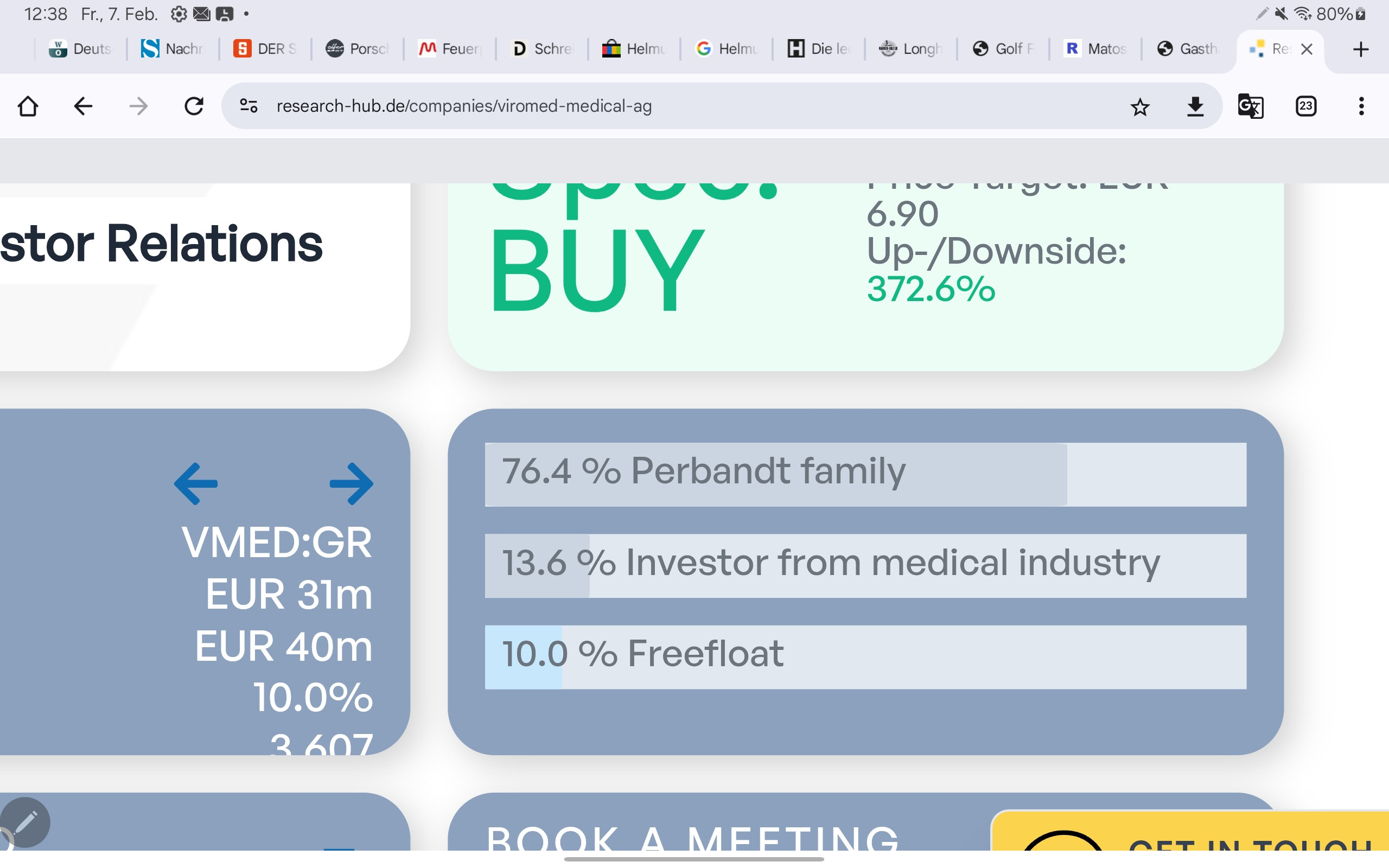Close the current Research Hub tab
1389x868 pixels.
pos(1307,49)
